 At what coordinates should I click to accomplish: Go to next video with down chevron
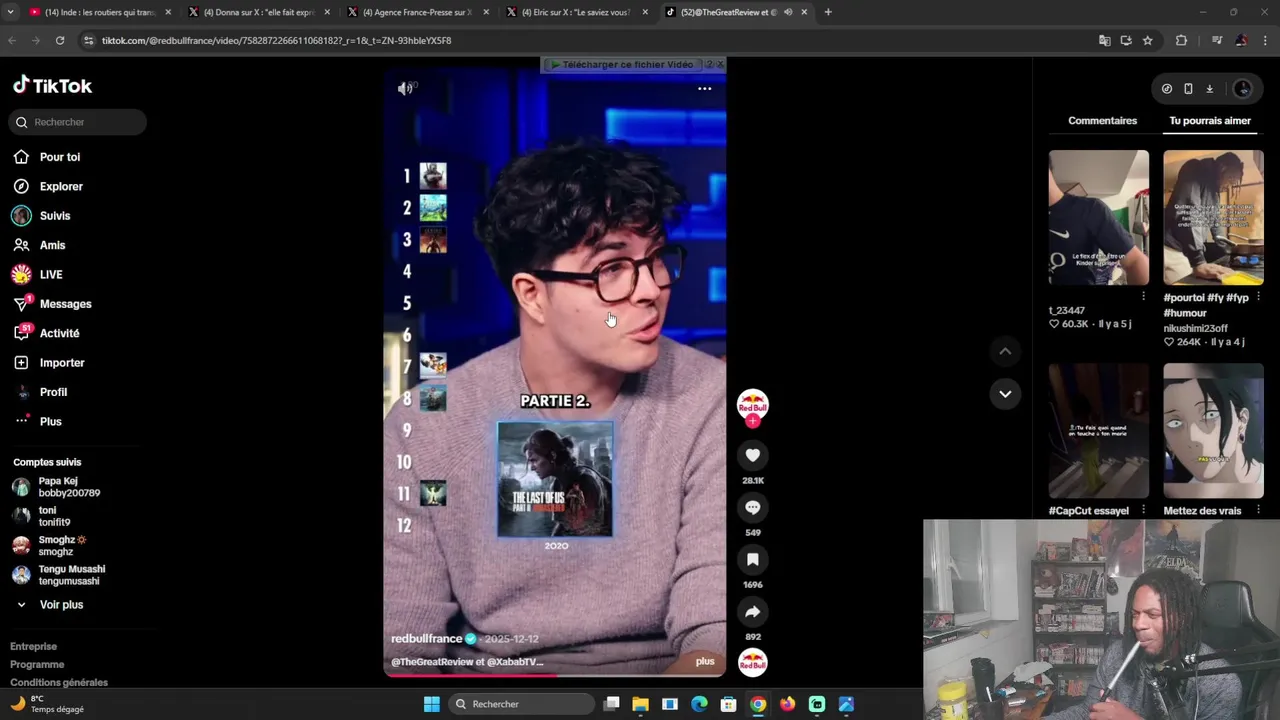[x=1005, y=394]
